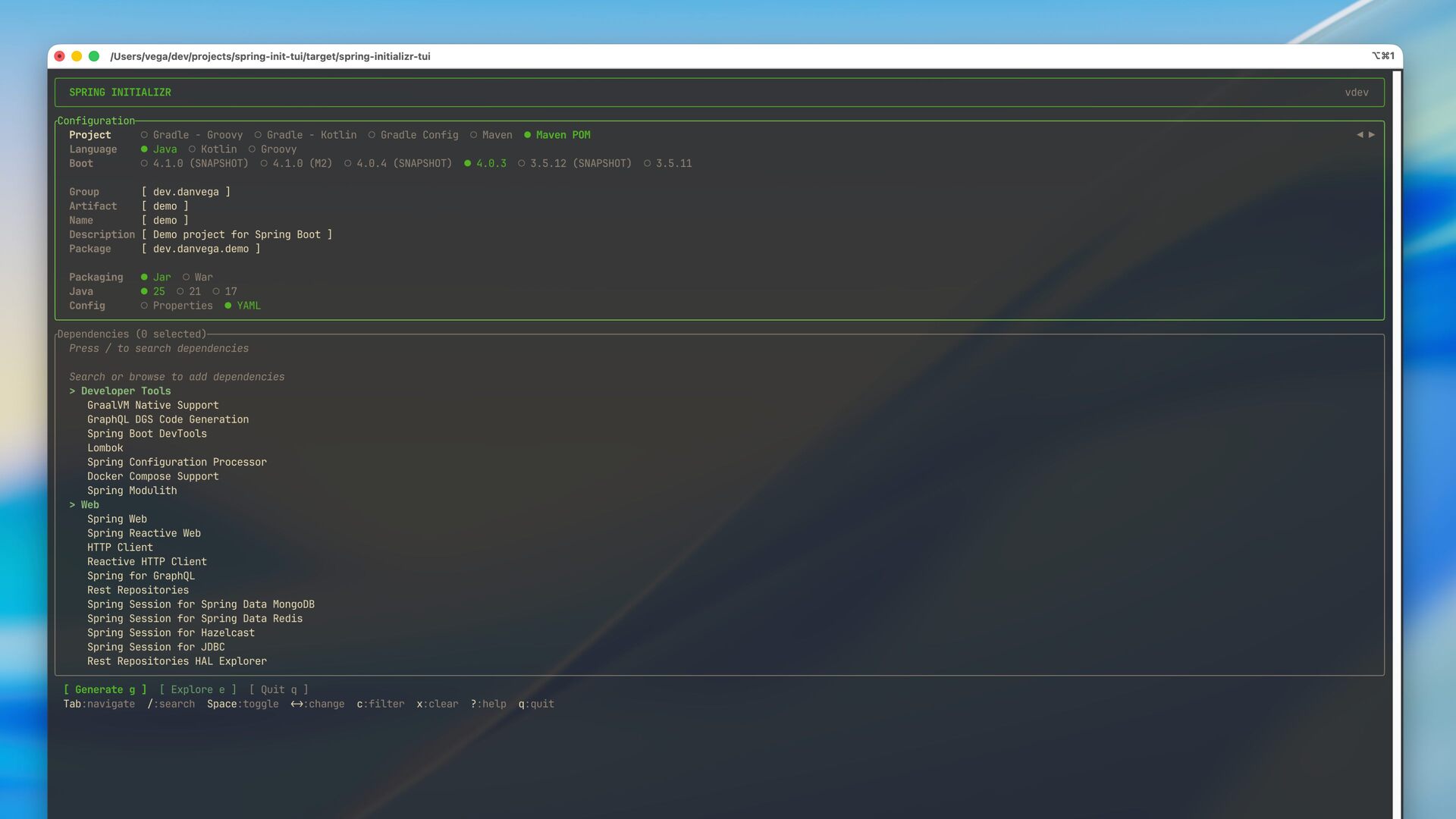Click the Quit q button

278,689
